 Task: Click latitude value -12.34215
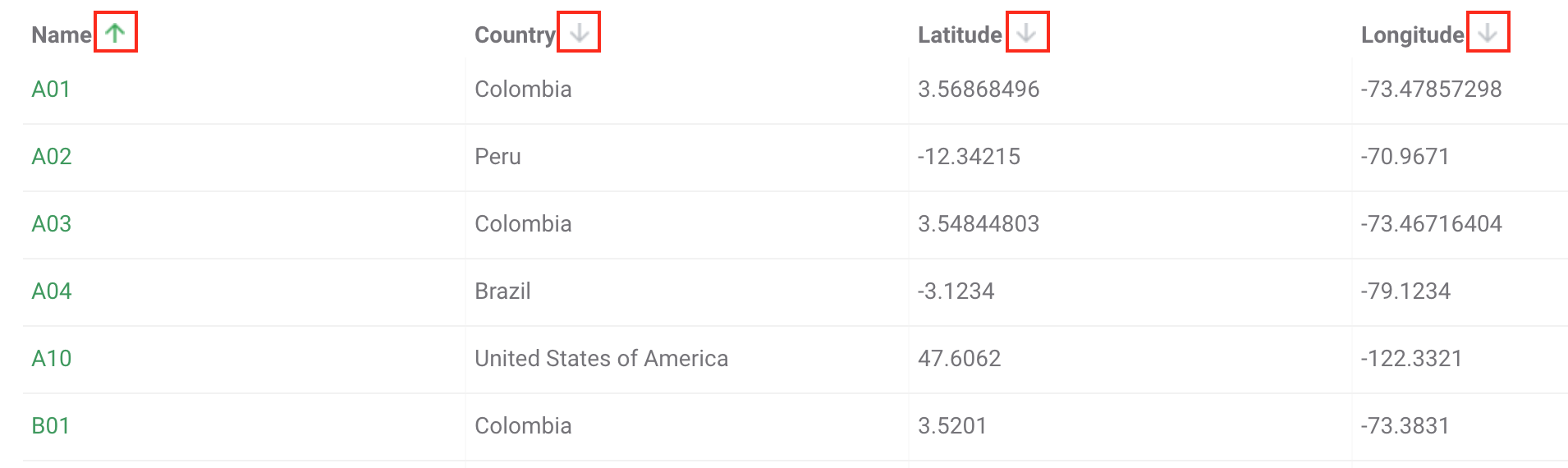[969, 157]
